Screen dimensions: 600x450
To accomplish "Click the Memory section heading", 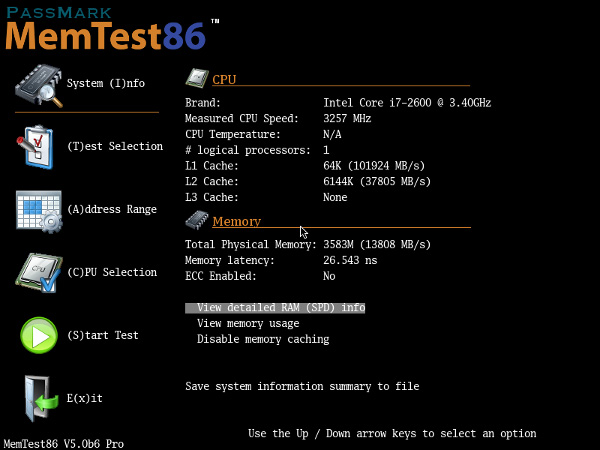I will (236, 222).
